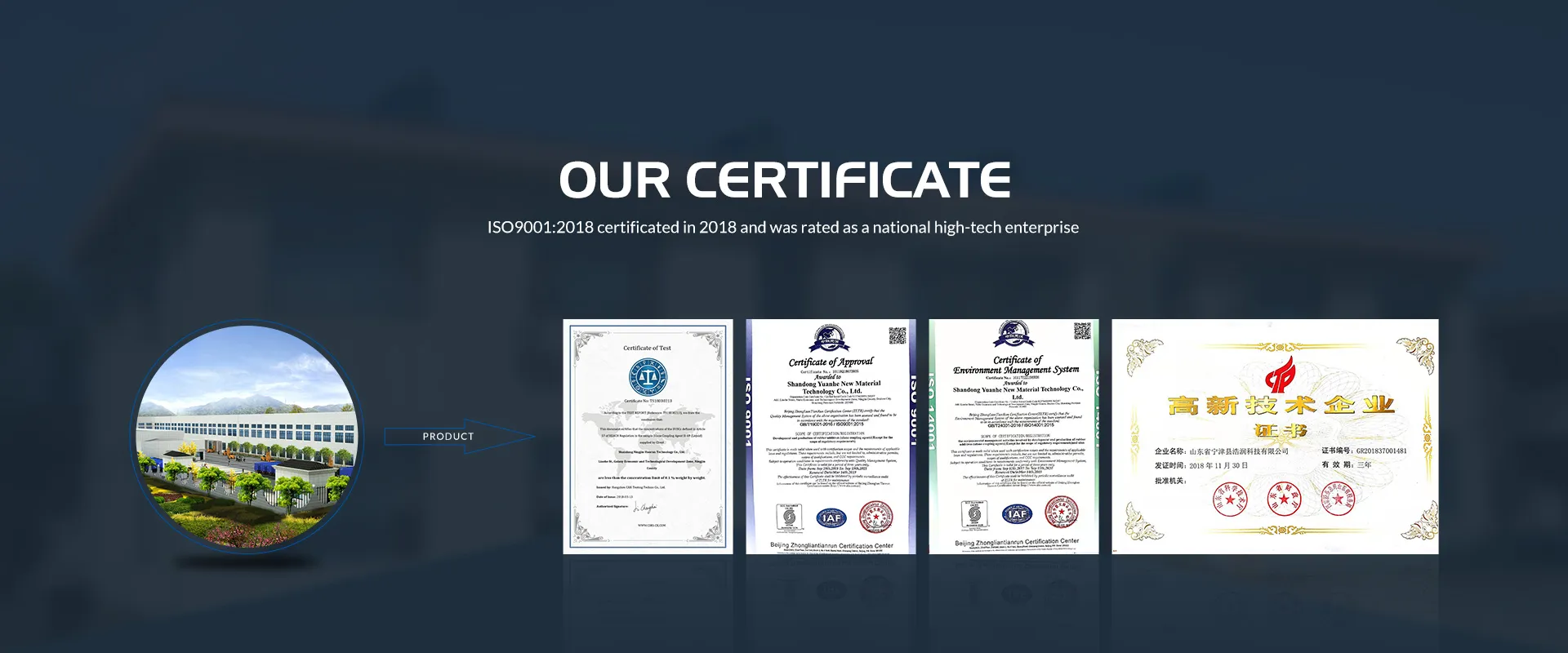Click the QR code on Certificate of Approval
This screenshot has width=1568, height=653.
897,335
